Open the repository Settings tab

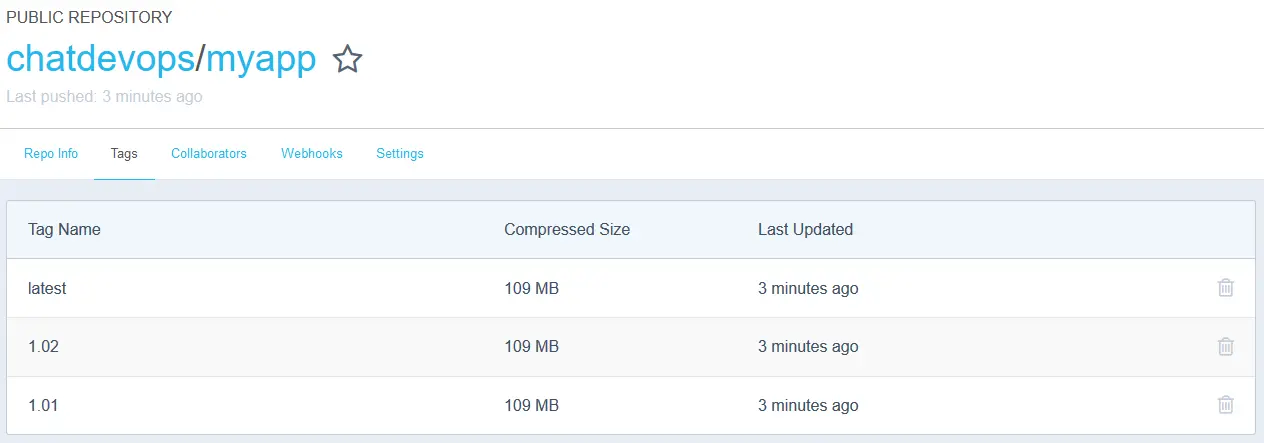click(400, 154)
